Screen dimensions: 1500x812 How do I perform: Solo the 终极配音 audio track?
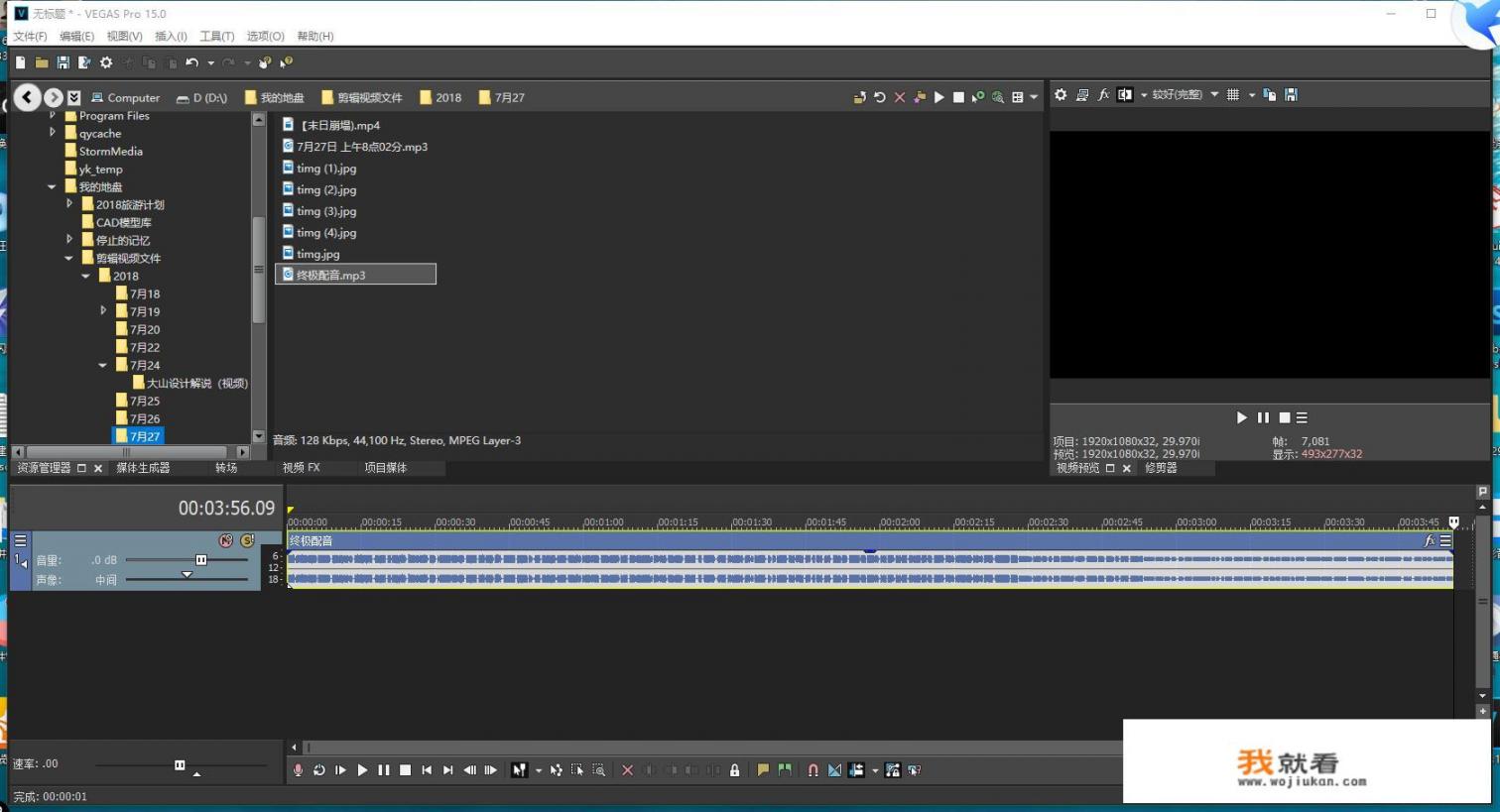247,540
